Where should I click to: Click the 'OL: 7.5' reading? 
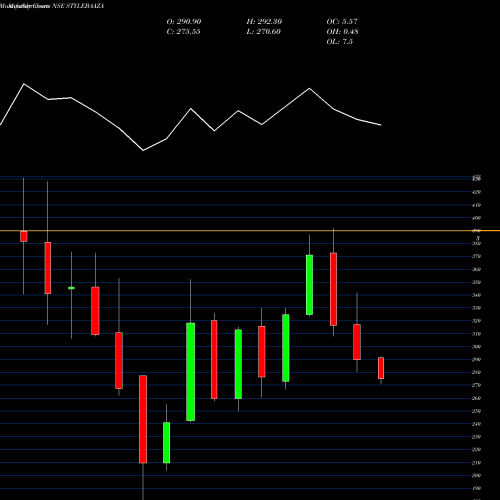click(339, 42)
